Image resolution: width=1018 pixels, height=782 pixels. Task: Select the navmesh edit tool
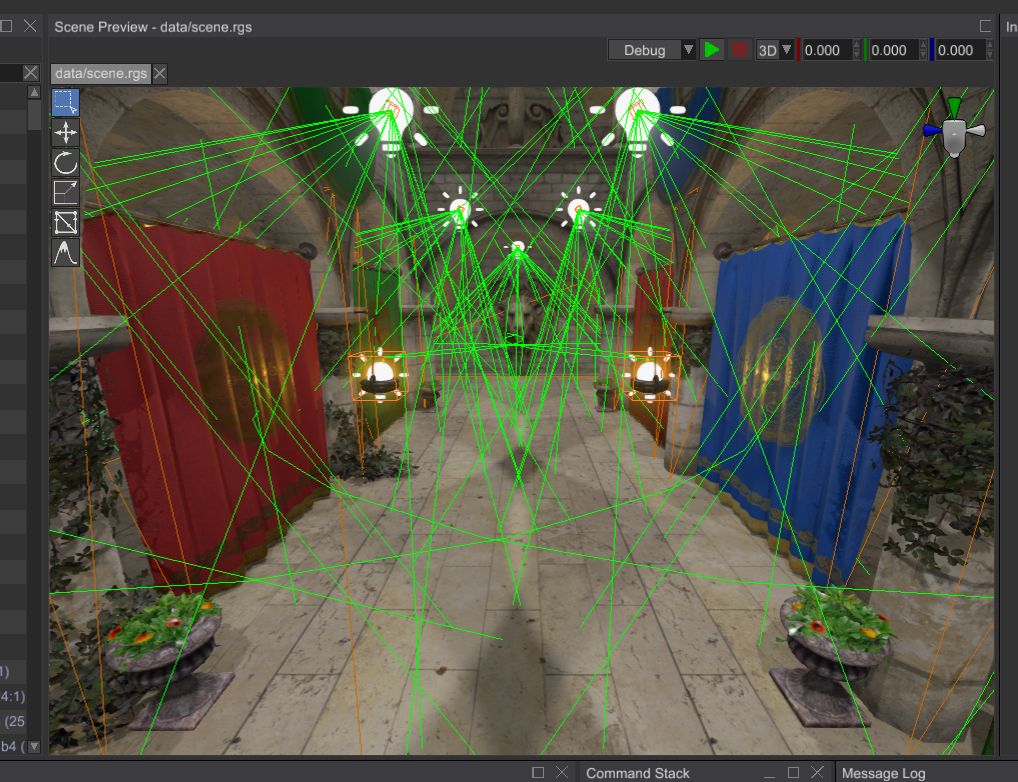pyautogui.click(x=66, y=222)
